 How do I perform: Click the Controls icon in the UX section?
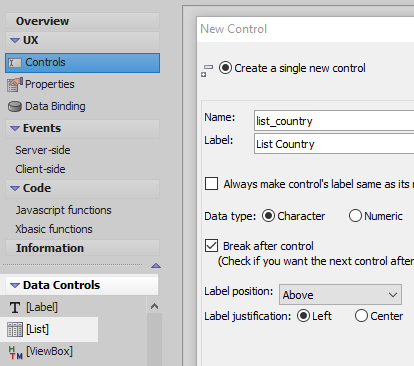tap(15, 63)
